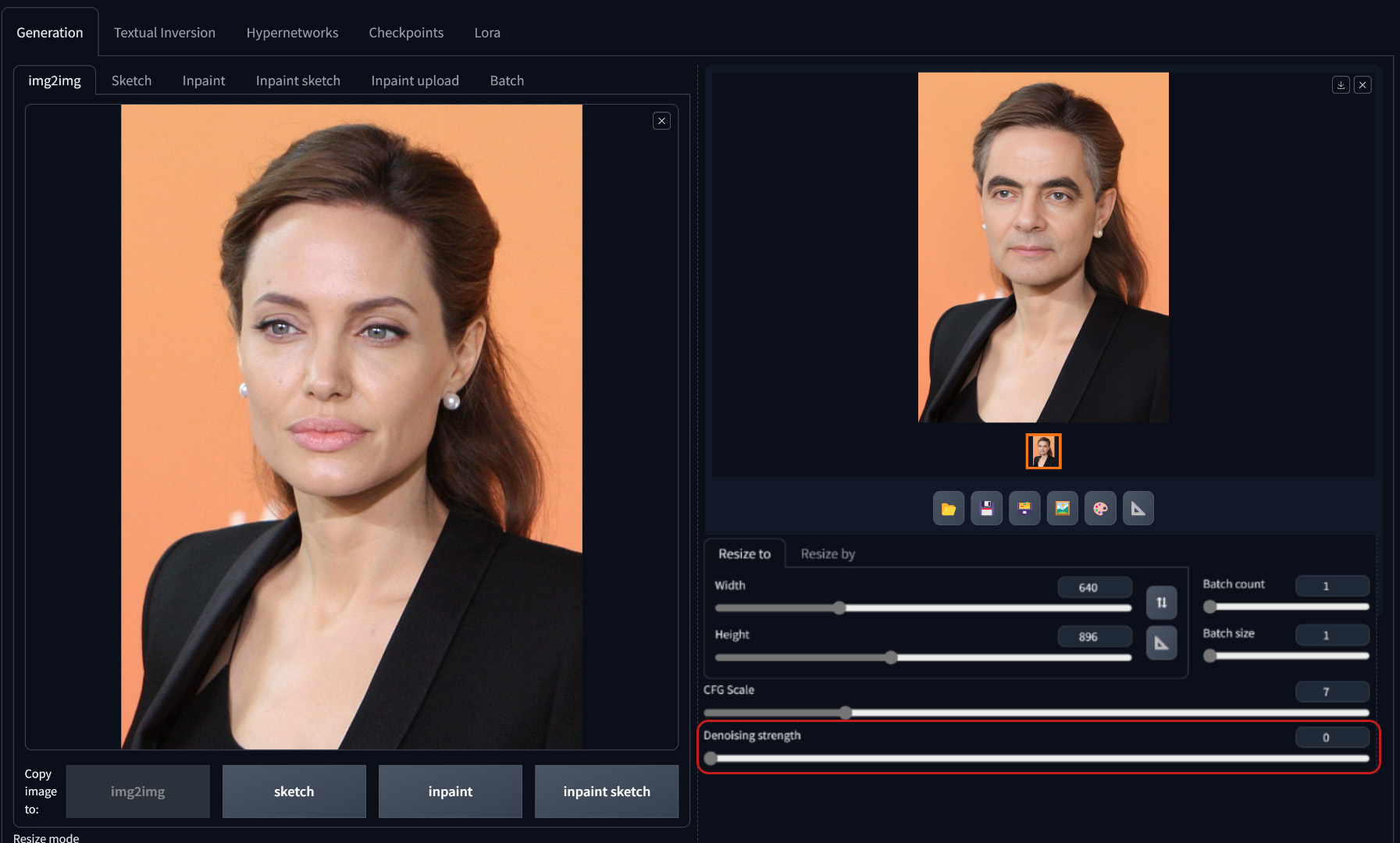The image size is (1400, 843).
Task: Open the Checkpoints tab
Action: coord(406,33)
